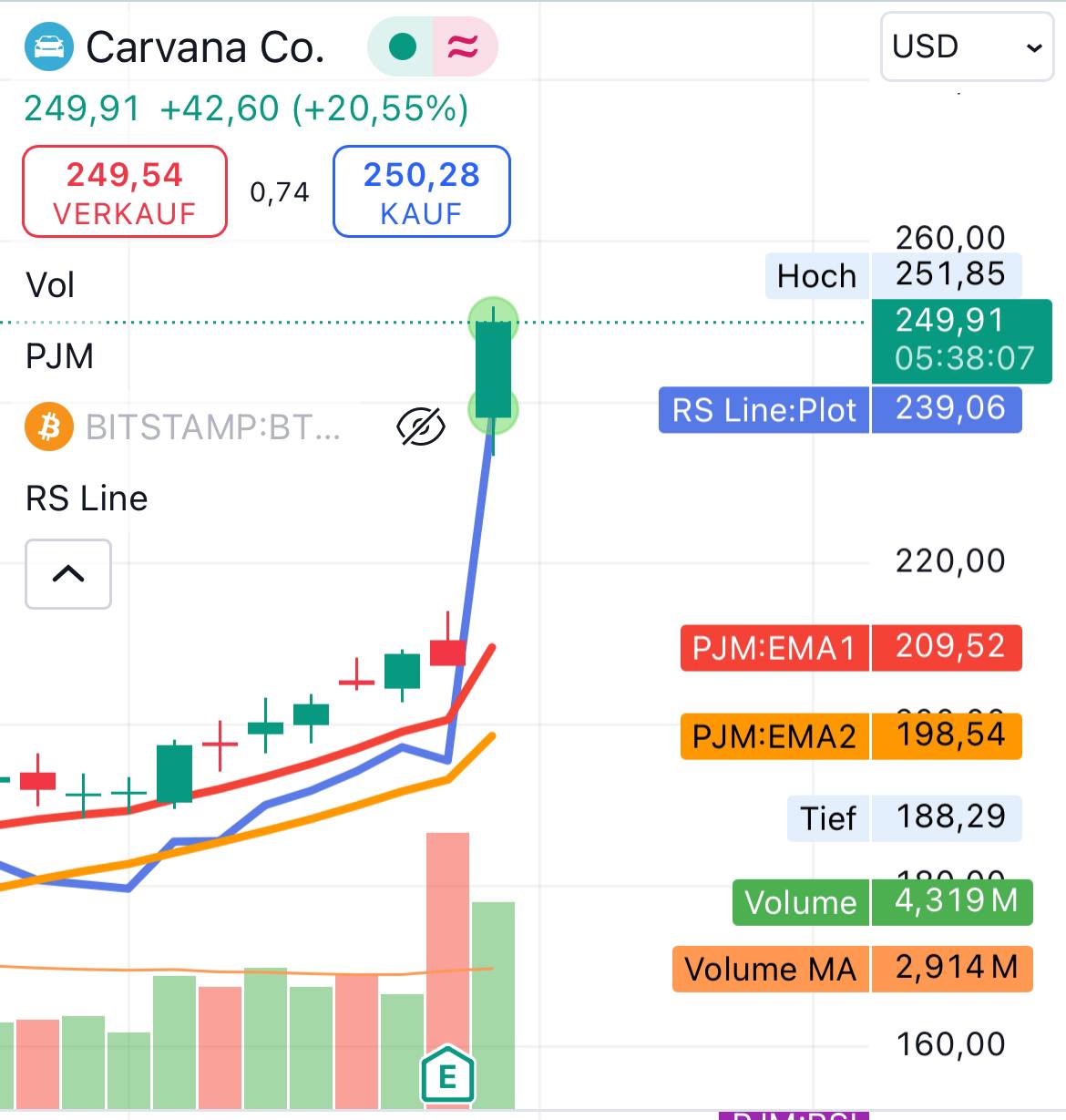Click the green Volume value label
1066x1120 pixels.
pyautogui.click(x=800, y=902)
